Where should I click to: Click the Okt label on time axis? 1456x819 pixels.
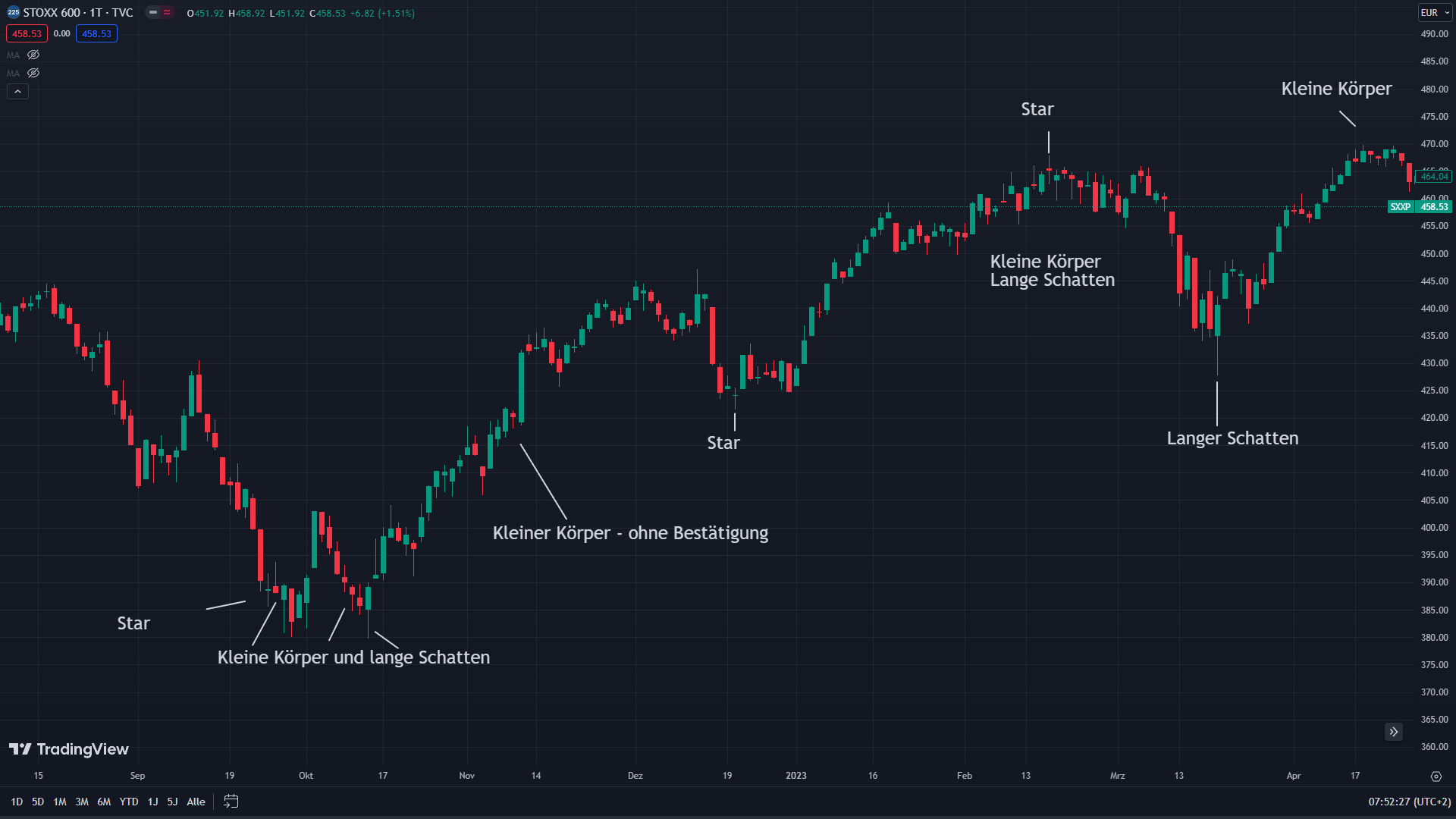[306, 776]
